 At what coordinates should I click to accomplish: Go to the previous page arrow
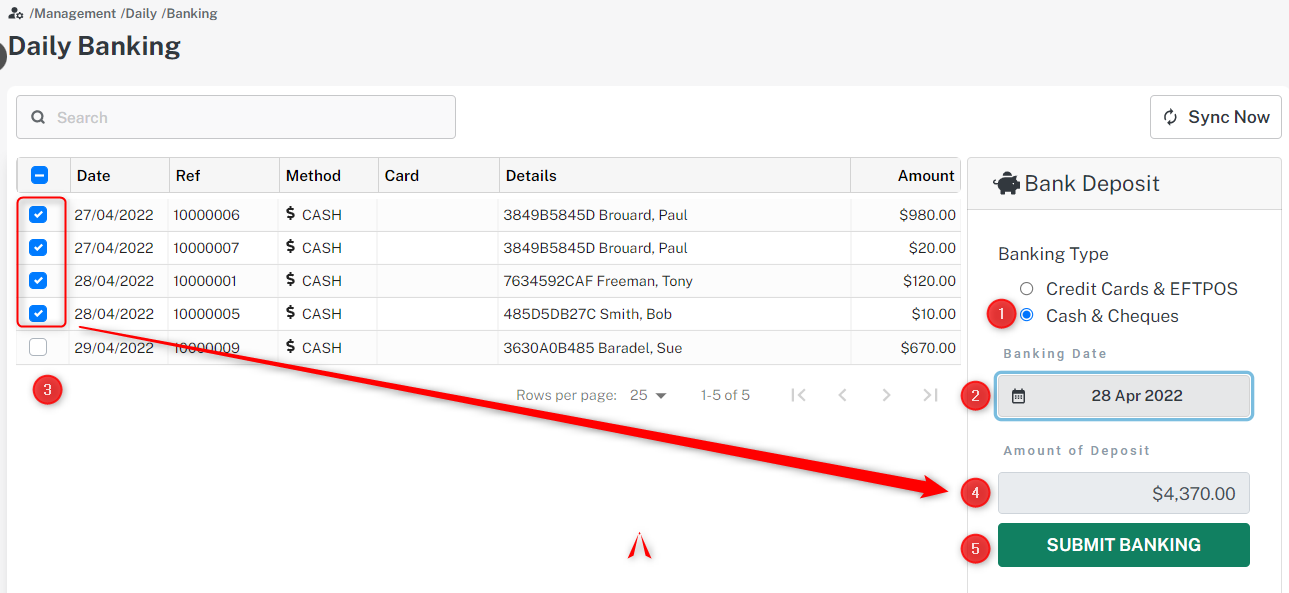pyautogui.click(x=842, y=395)
